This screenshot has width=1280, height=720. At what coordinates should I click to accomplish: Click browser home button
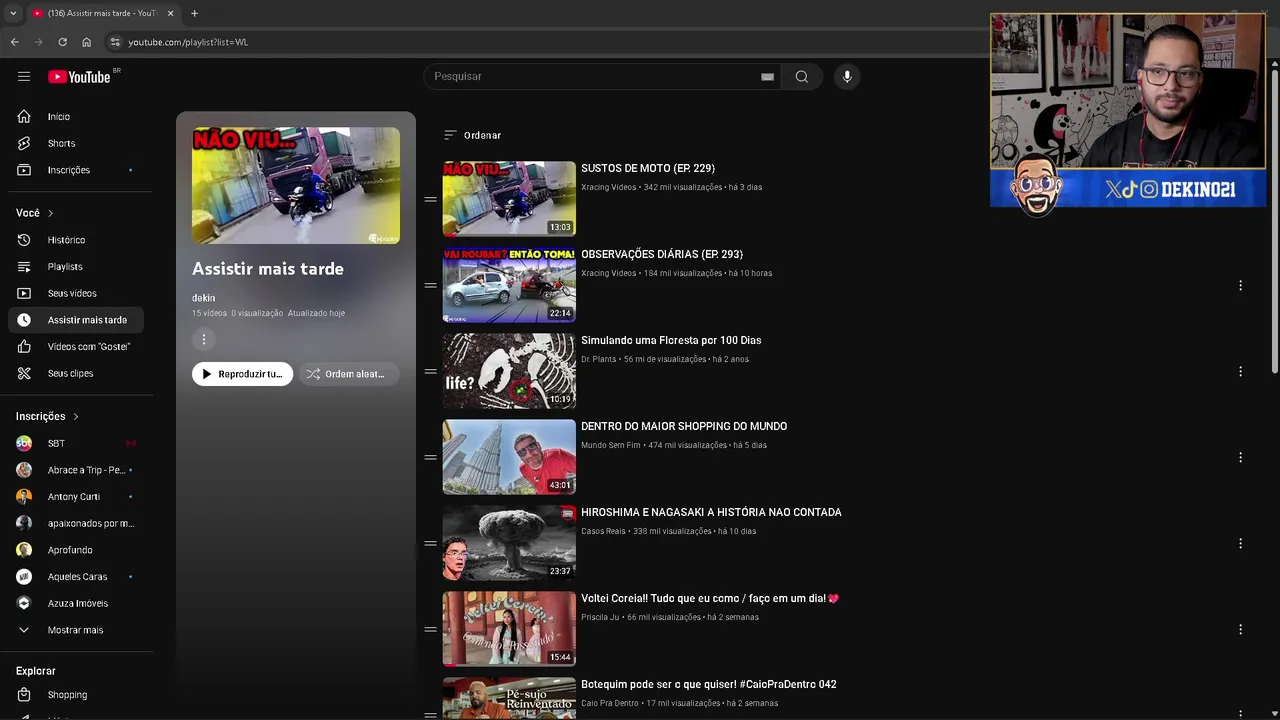click(x=86, y=42)
